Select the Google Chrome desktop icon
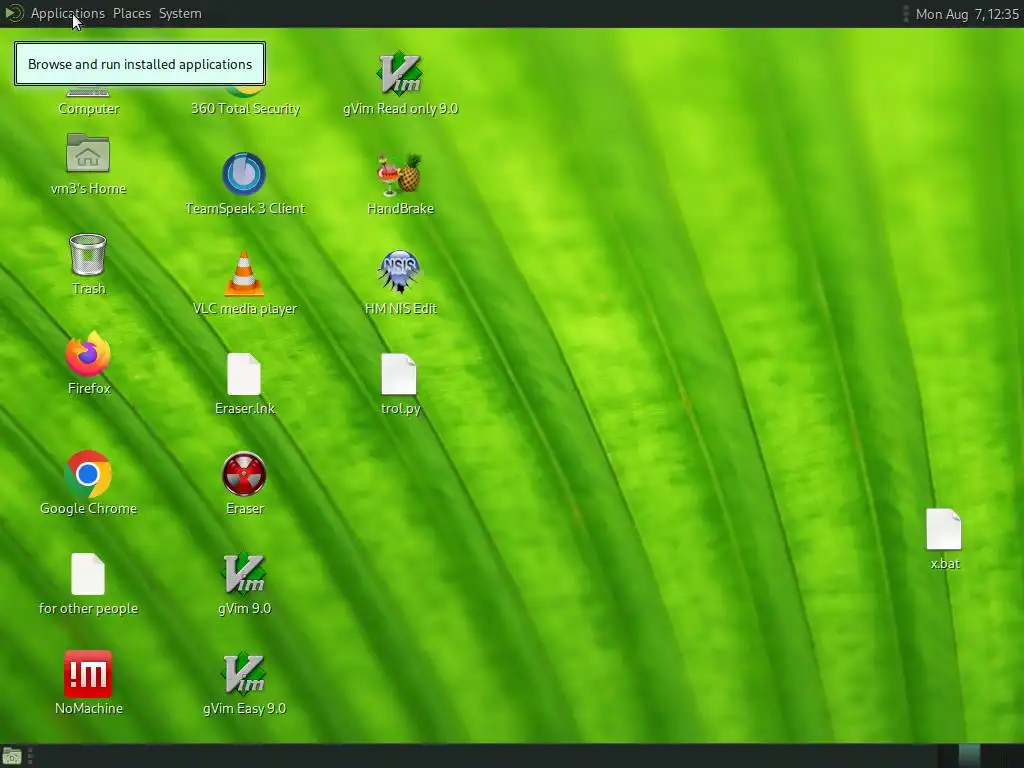 coord(88,474)
